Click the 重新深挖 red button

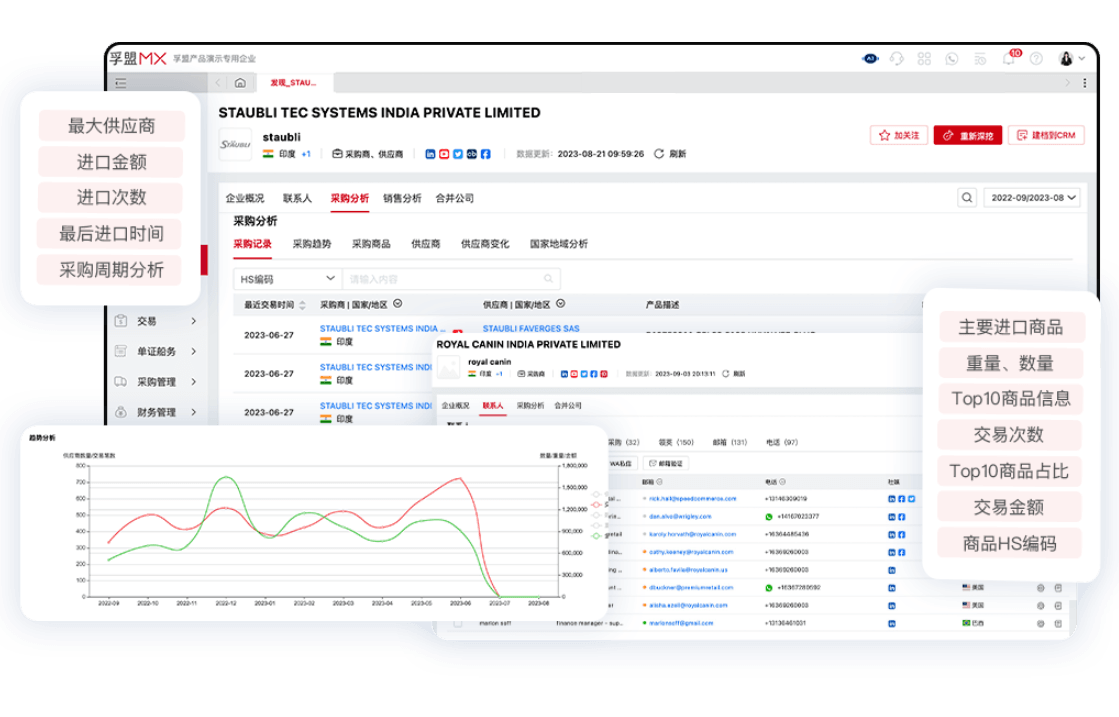[x=967, y=135]
